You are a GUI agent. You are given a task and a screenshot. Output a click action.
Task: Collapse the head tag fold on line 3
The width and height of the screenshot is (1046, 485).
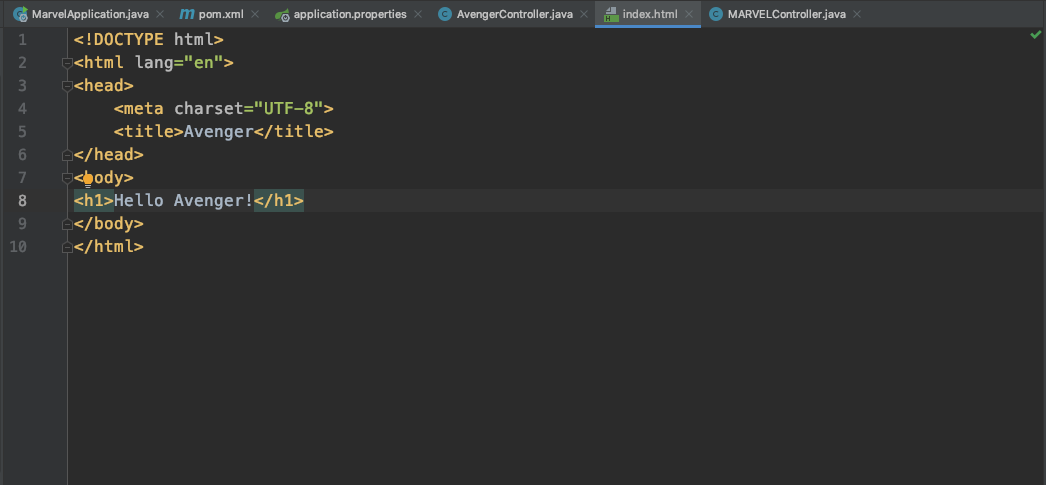tap(67, 86)
